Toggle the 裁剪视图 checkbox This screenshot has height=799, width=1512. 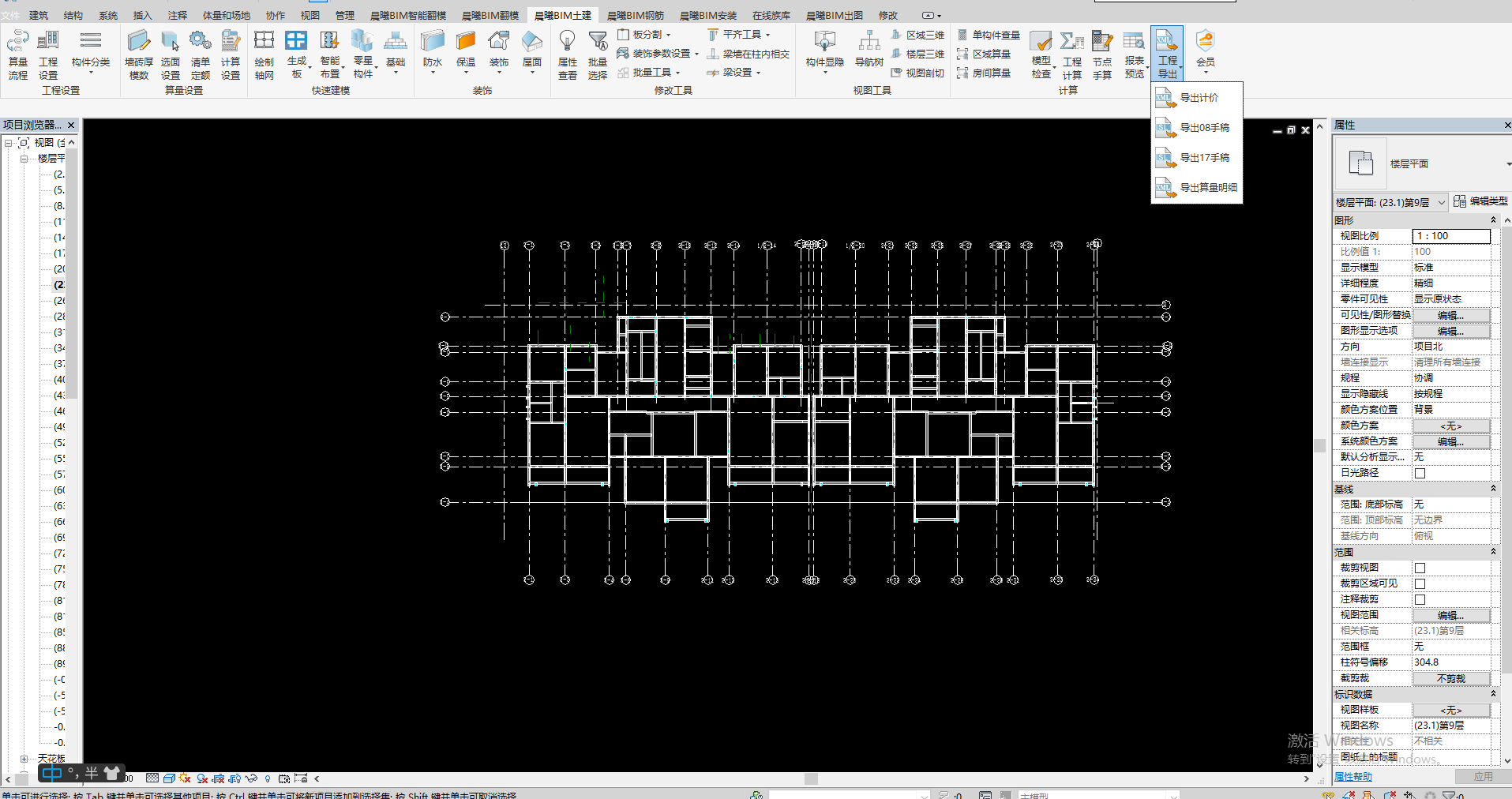1420,568
